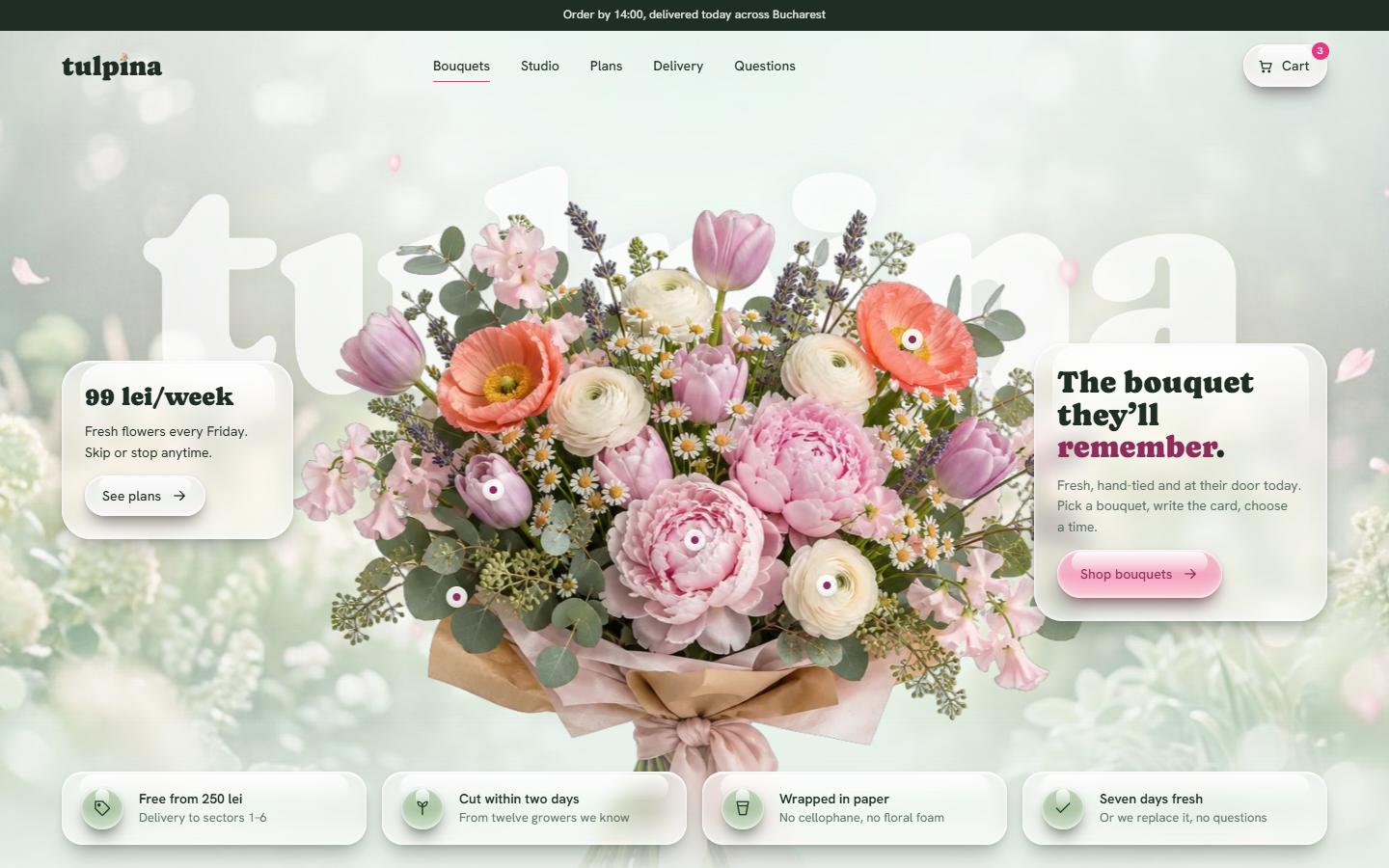The width and height of the screenshot is (1389, 868).
Task: Click 'Skip or stop anytime.' text
Action: click(x=149, y=452)
